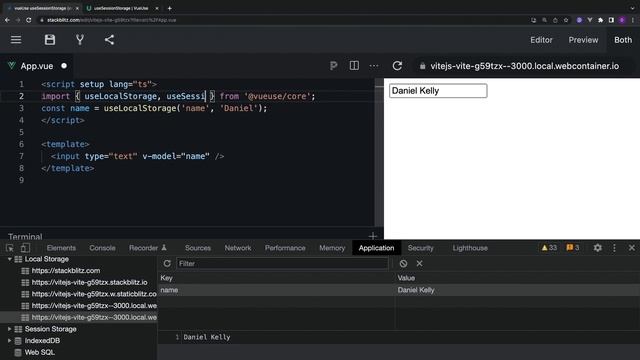Screen dimensions: 640x360
Task: Share the project via the share icon
Action: (109, 40)
